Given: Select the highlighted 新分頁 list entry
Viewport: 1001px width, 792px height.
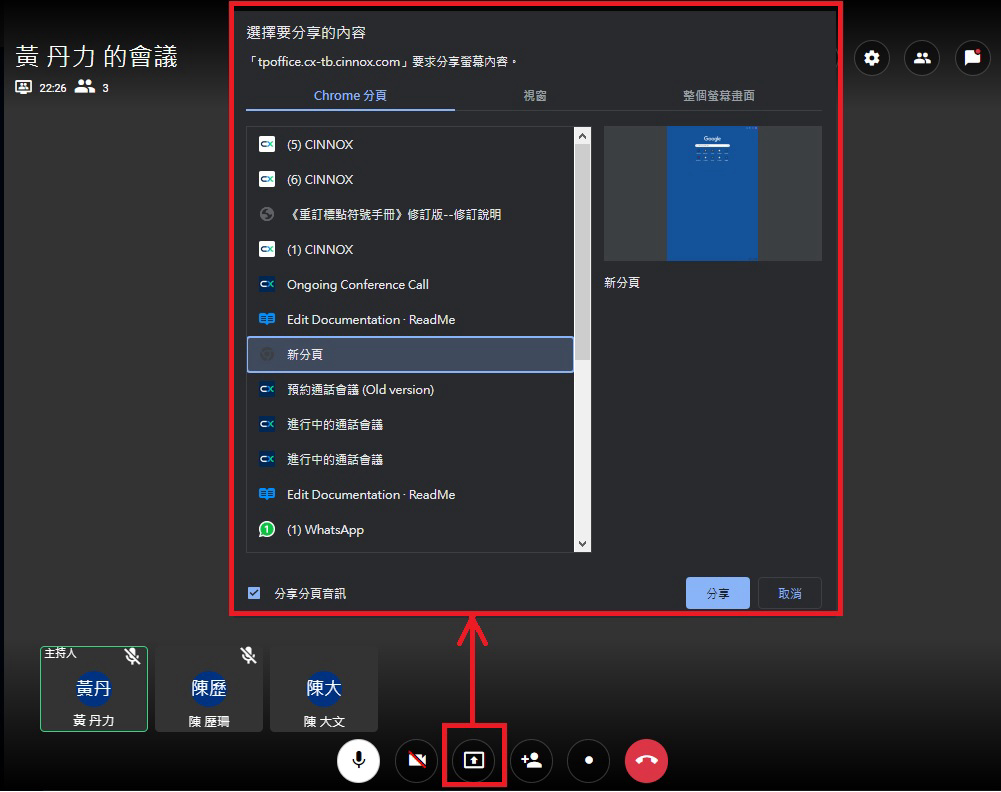Looking at the screenshot, I should [x=410, y=354].
